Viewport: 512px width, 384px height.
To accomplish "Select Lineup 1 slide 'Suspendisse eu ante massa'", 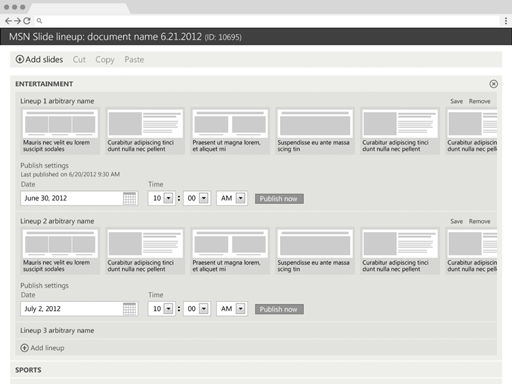I will pos(315,131).
